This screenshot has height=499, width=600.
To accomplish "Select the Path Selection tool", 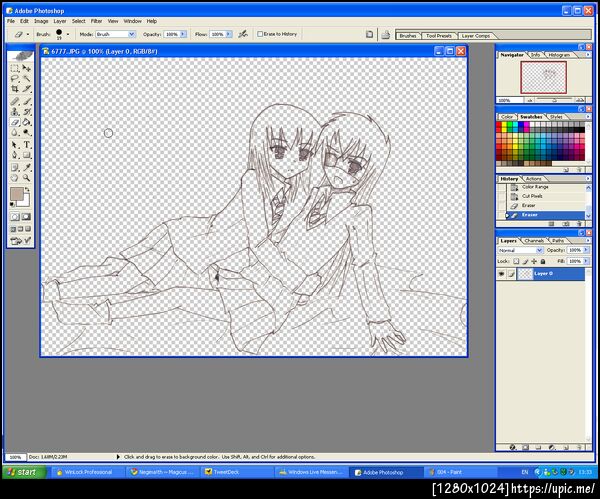I will pos(15,145).
